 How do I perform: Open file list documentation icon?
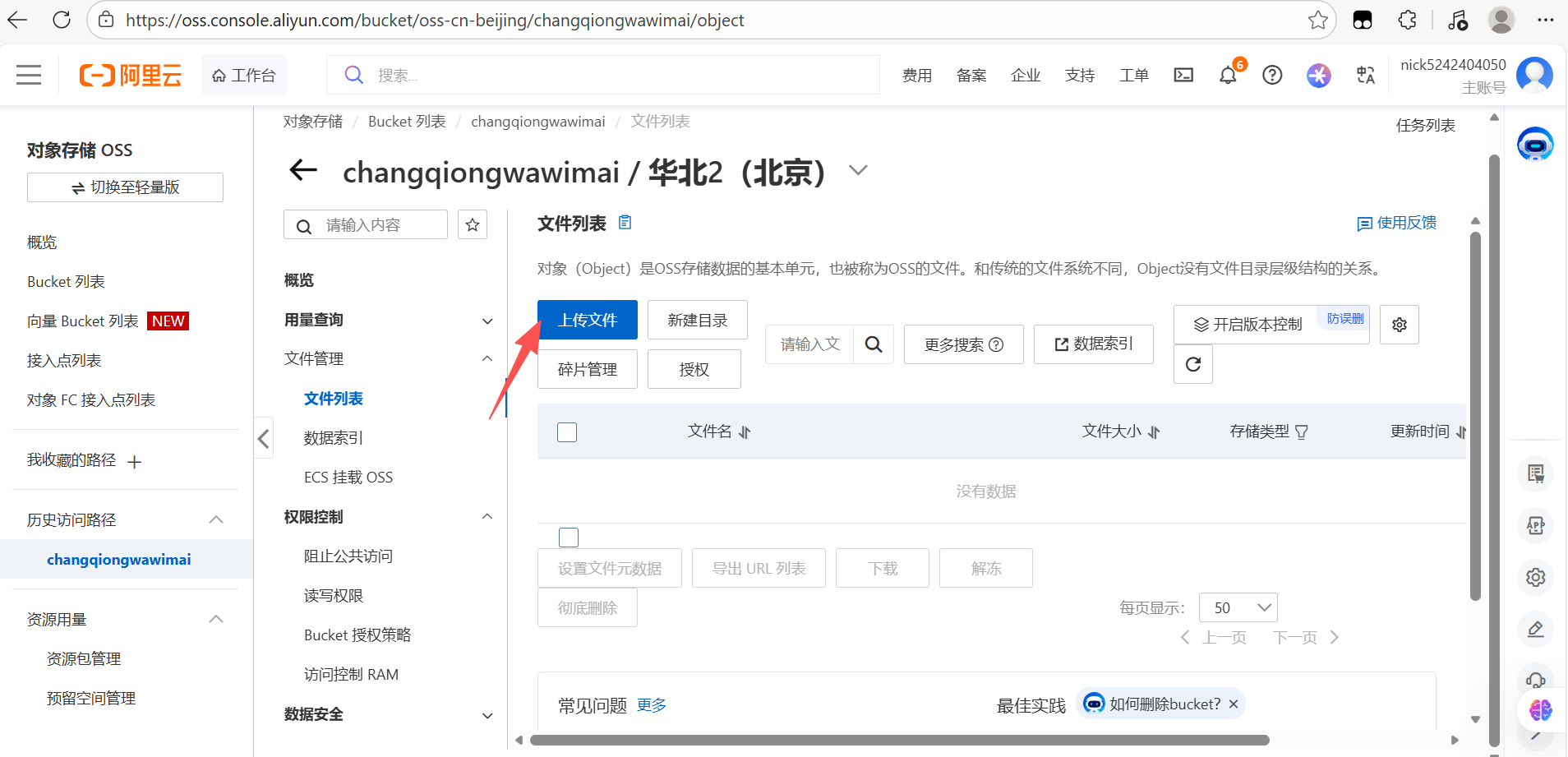[625, 222]
